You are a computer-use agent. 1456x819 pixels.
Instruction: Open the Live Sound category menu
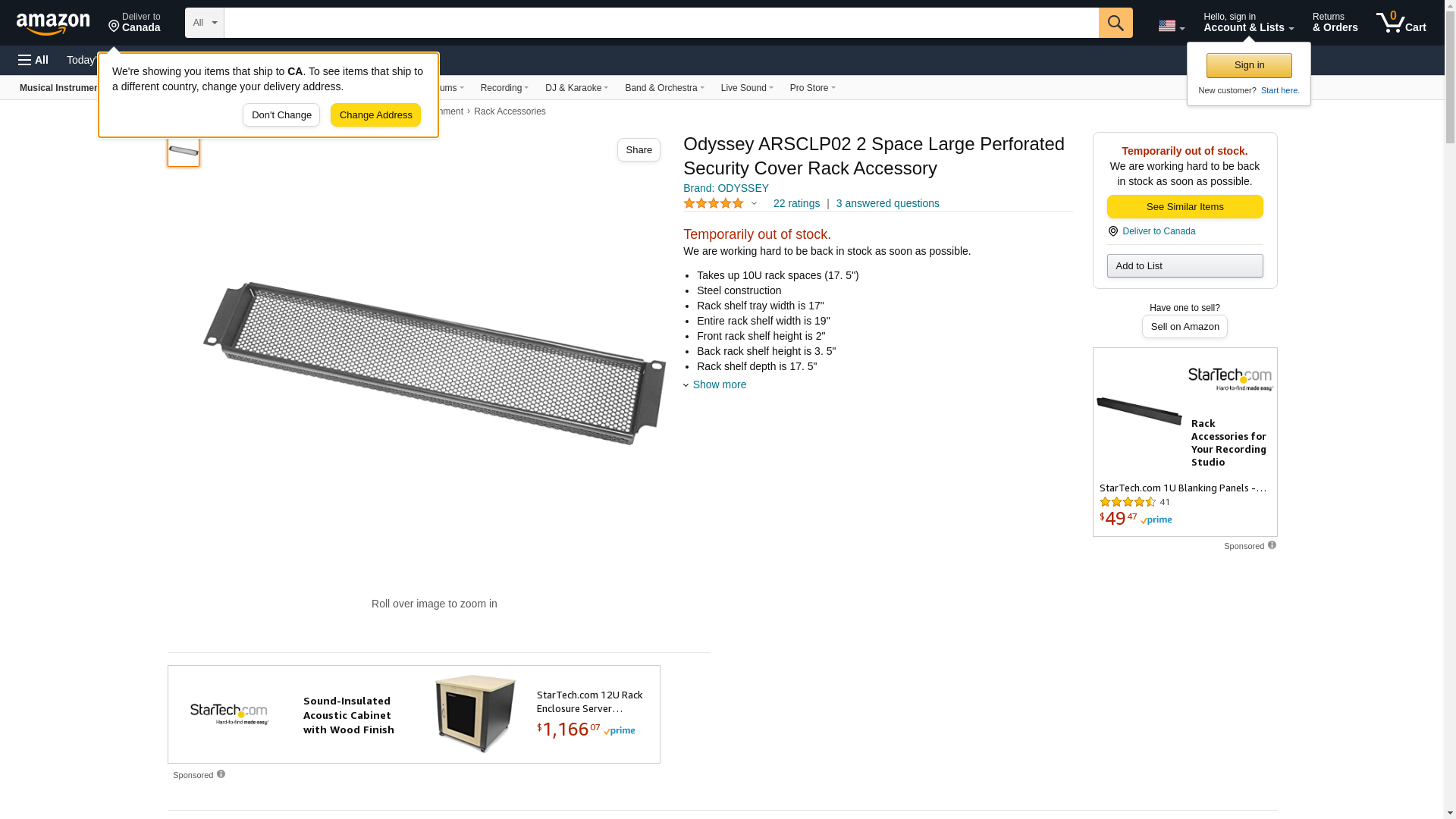(x=746, y=88)
